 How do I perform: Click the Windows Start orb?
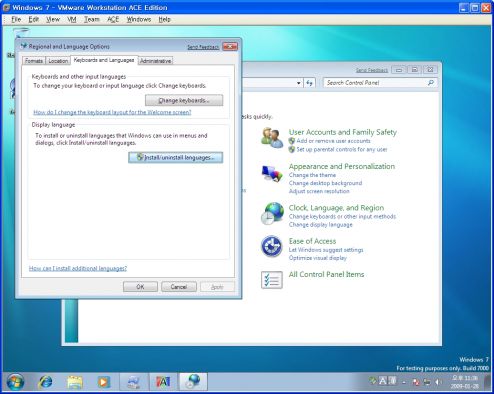tap(15, 382)
